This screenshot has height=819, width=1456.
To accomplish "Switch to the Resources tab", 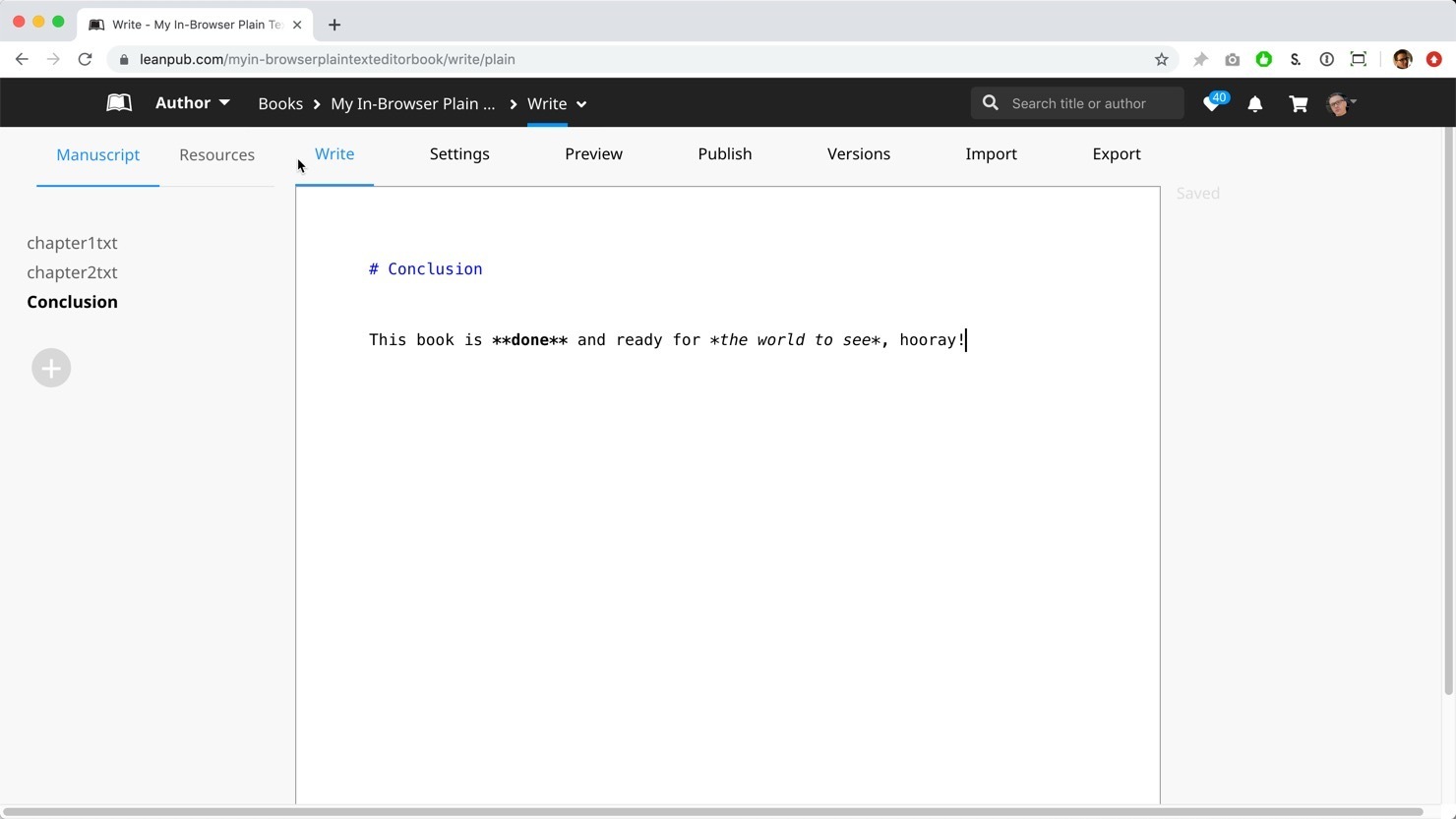I will point(216,154).
